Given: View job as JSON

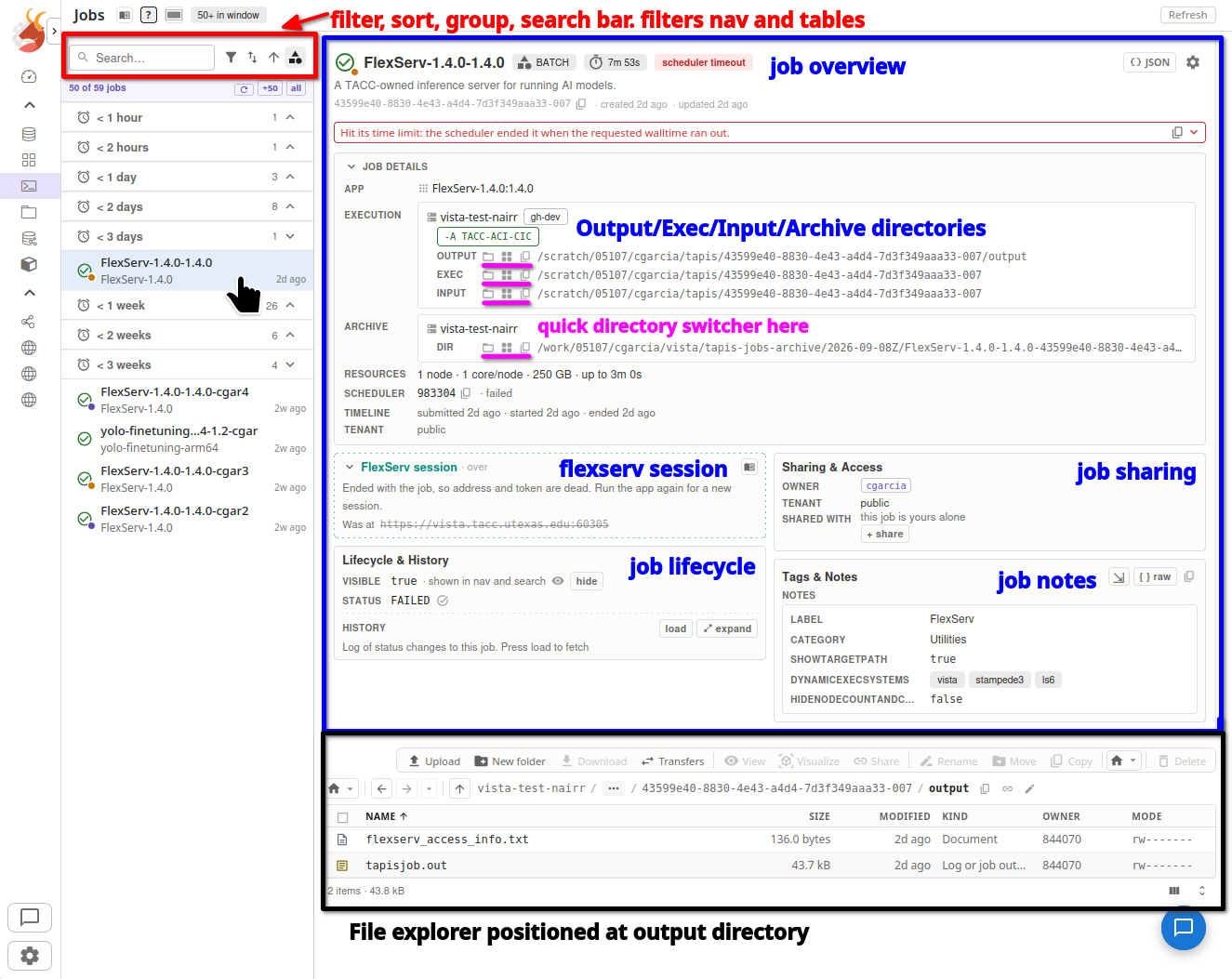Looking at the screenshot, I should click(x=1150, y=62).
